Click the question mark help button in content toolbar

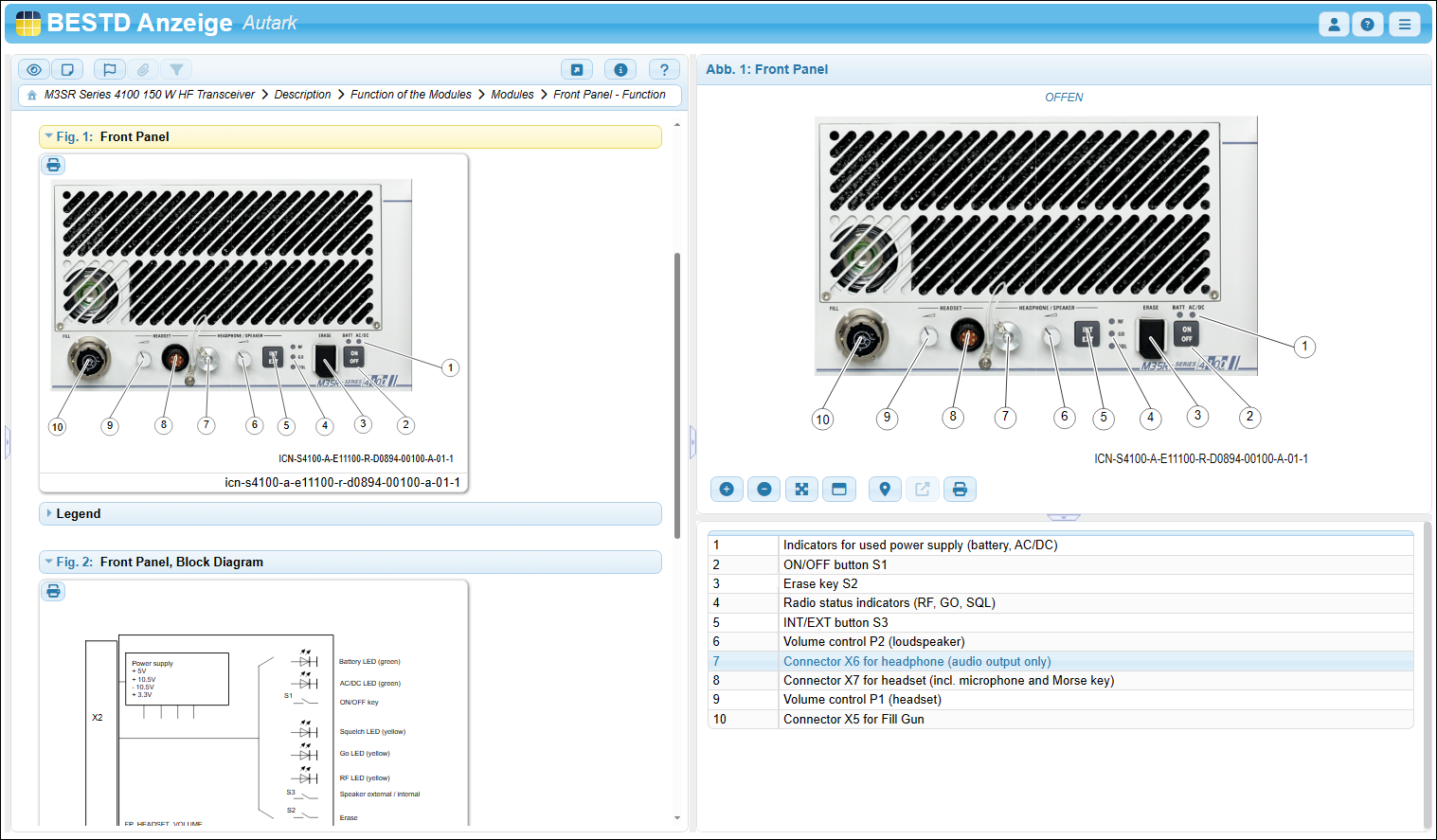[664, 69]
